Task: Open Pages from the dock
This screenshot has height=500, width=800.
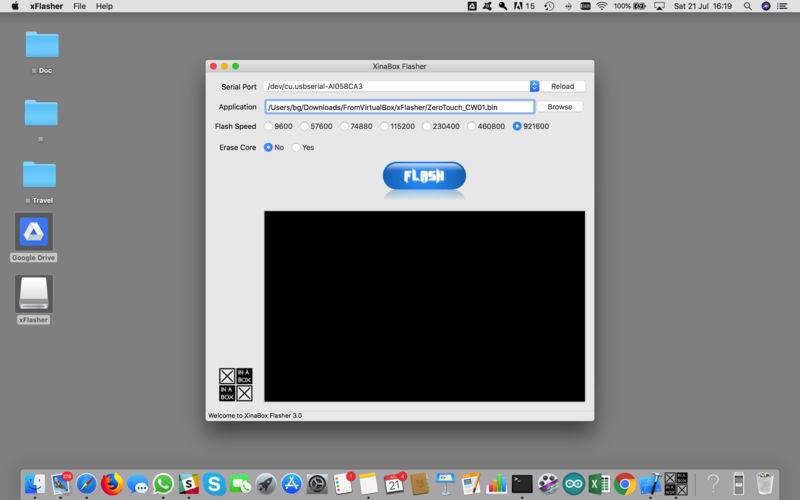Action: point(471,484)
